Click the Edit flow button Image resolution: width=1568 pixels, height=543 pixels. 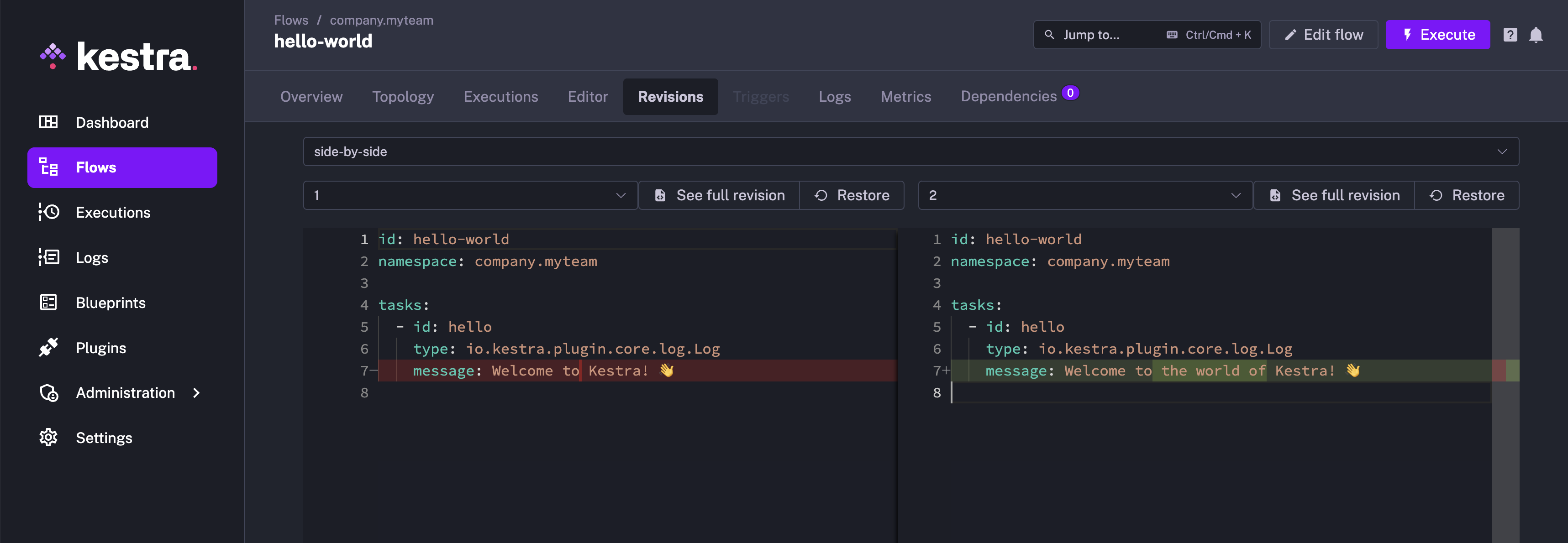1323,35
